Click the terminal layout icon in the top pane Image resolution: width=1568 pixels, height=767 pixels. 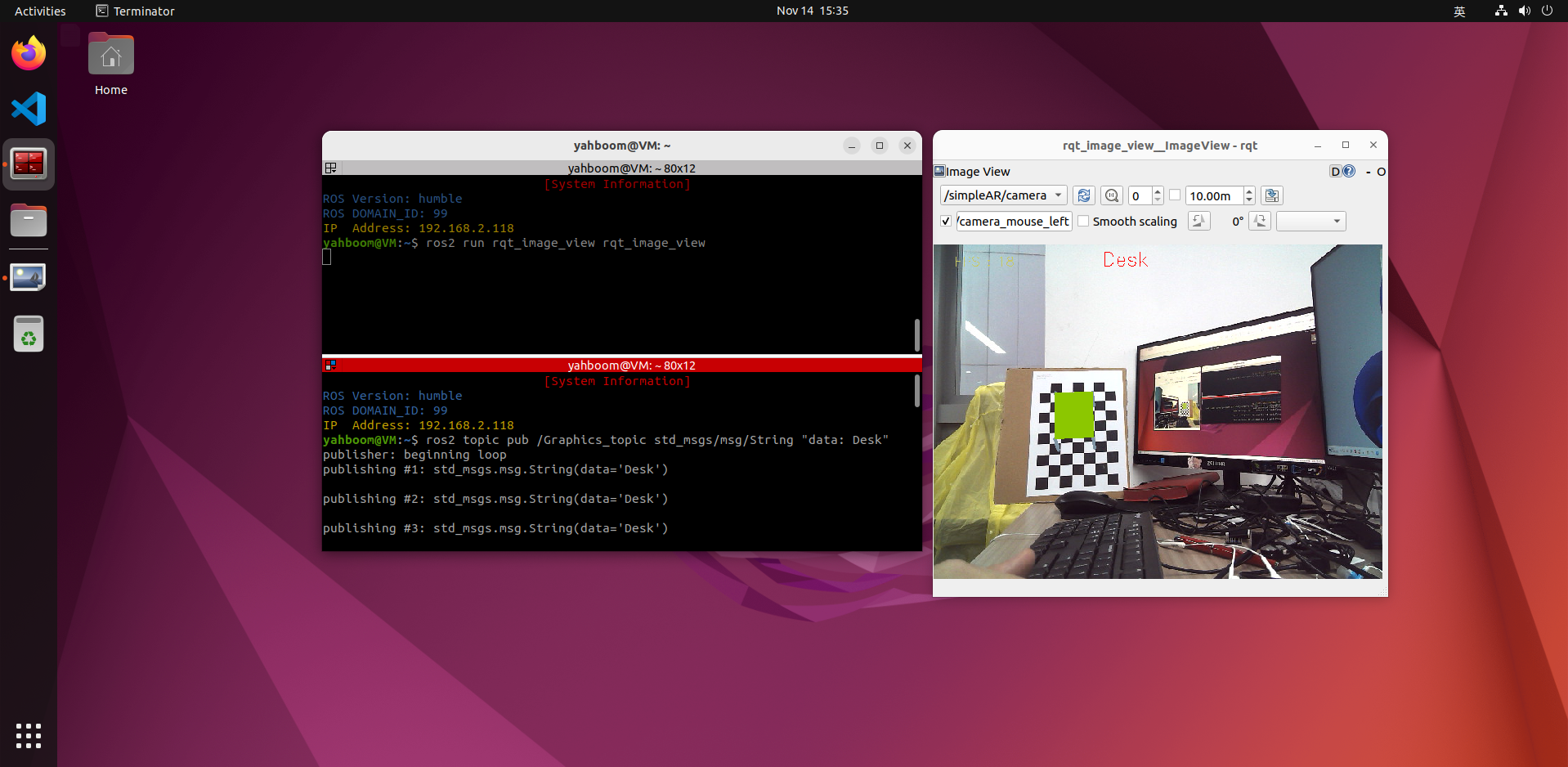[x=331, y=168]
